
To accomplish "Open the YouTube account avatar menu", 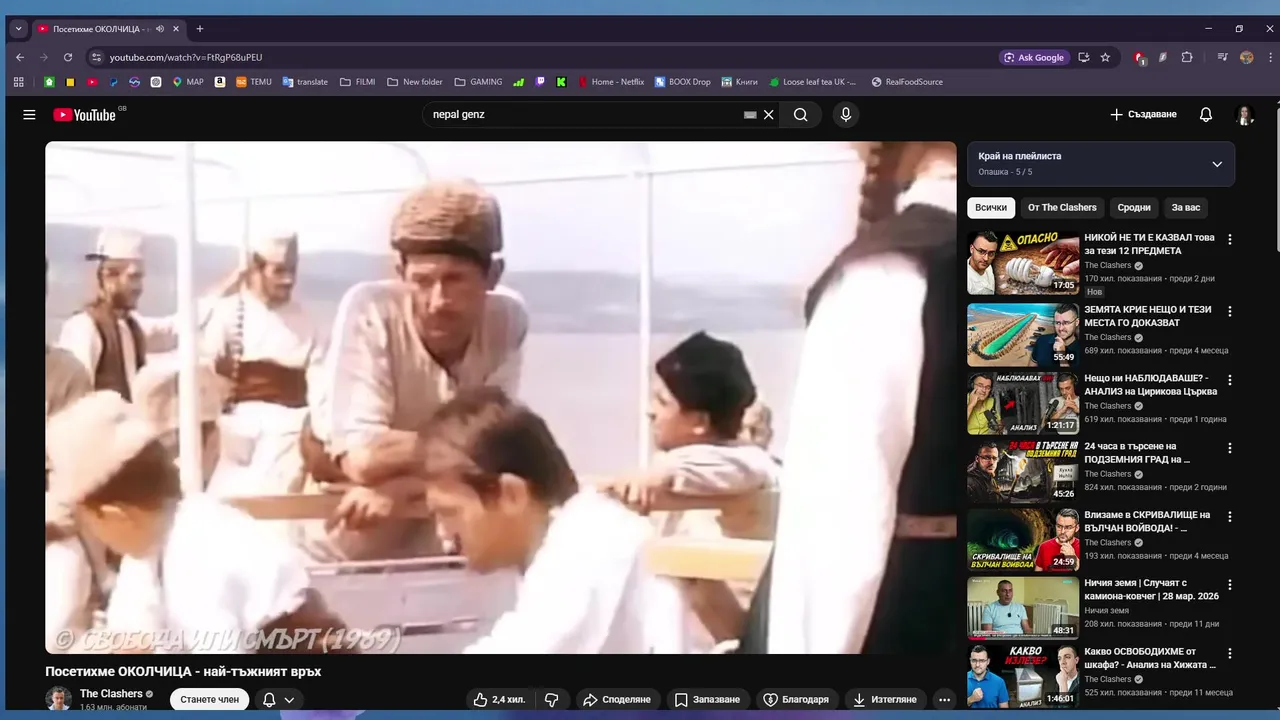I will [1245, 115].
